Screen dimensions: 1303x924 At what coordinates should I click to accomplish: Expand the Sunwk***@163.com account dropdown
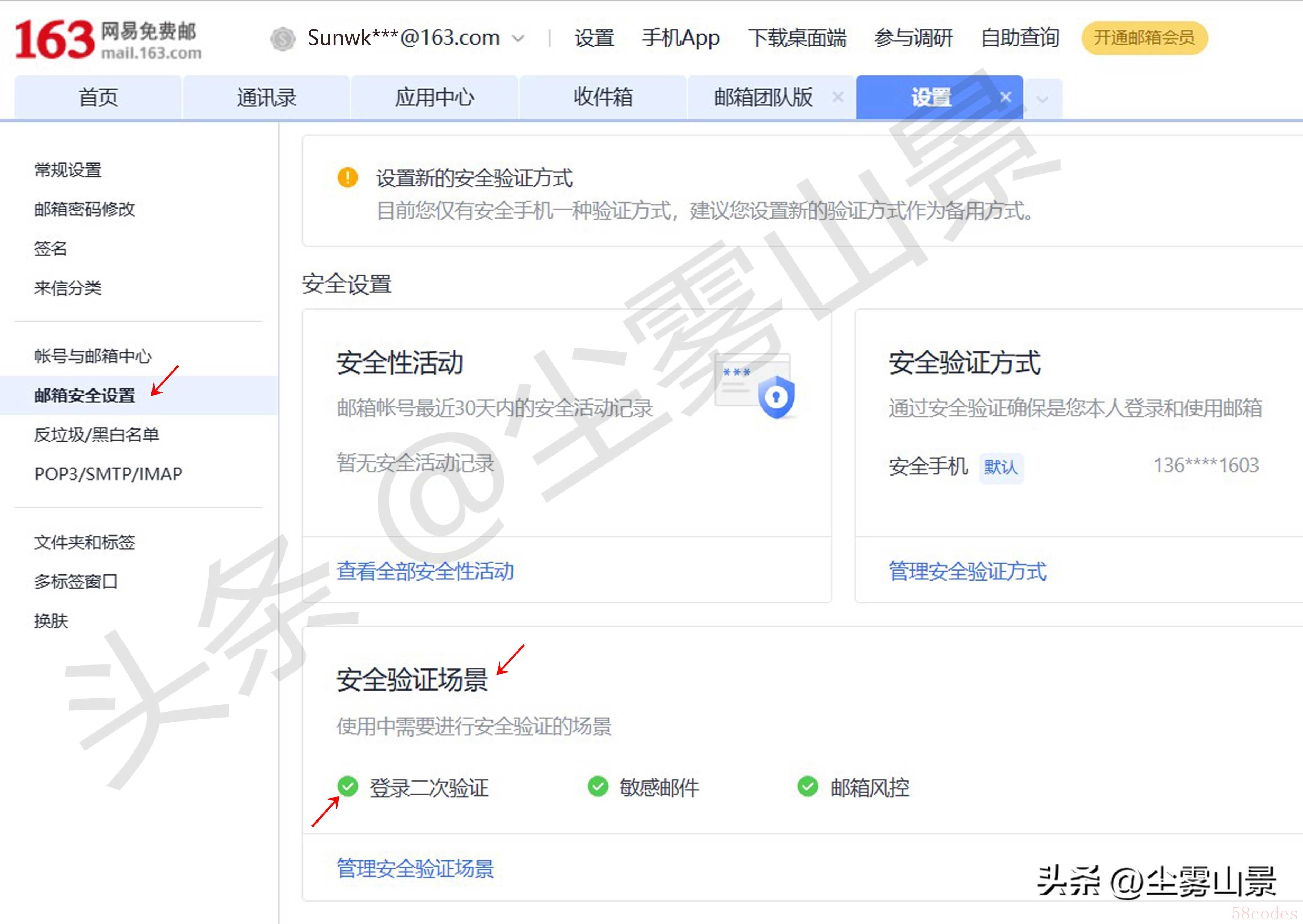point(518,39)
